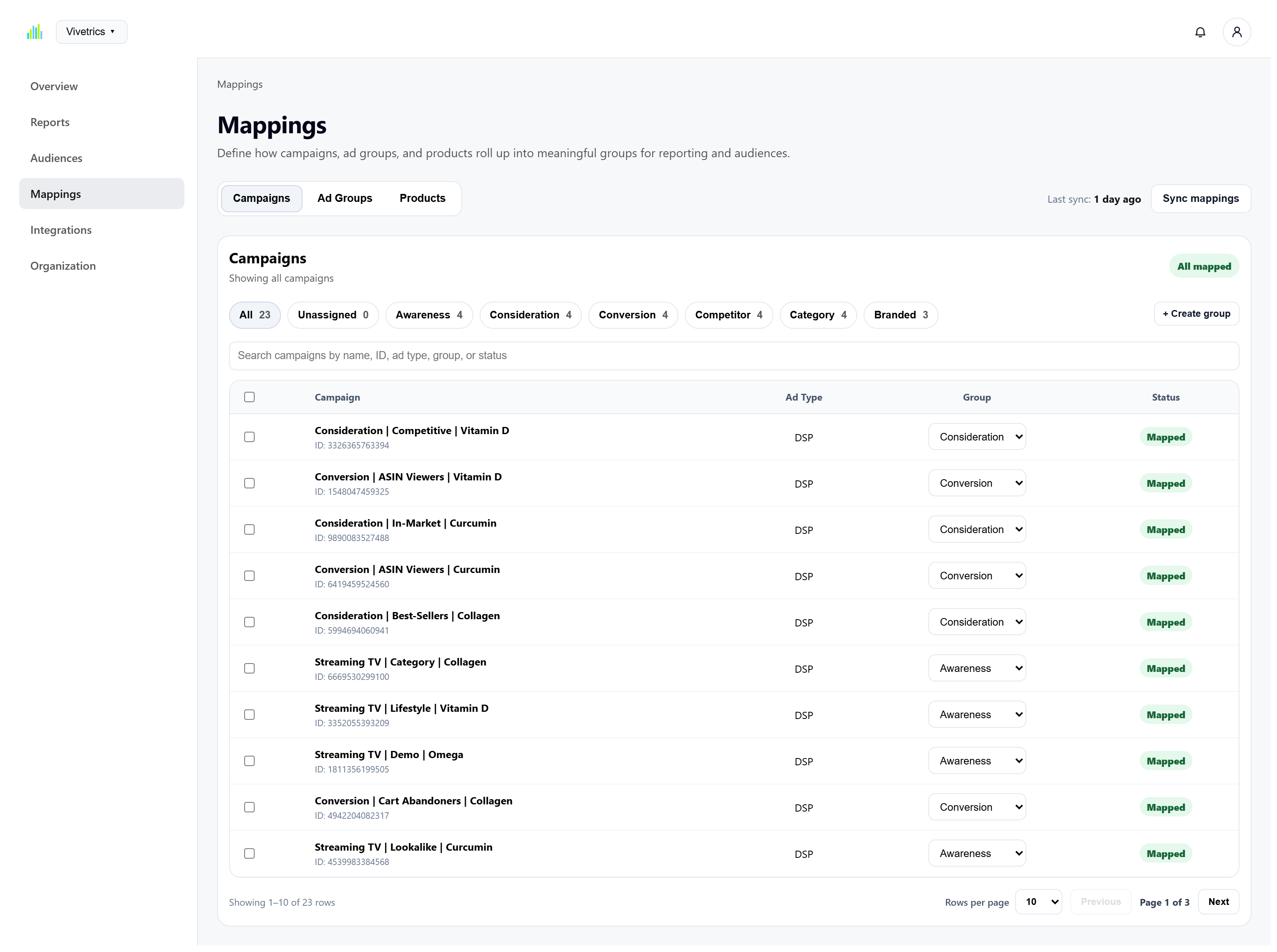Screen dimensions: 1277x952
Task: Click Showing 1–10 of 23 rows text
Action: [x=282, y=903]
